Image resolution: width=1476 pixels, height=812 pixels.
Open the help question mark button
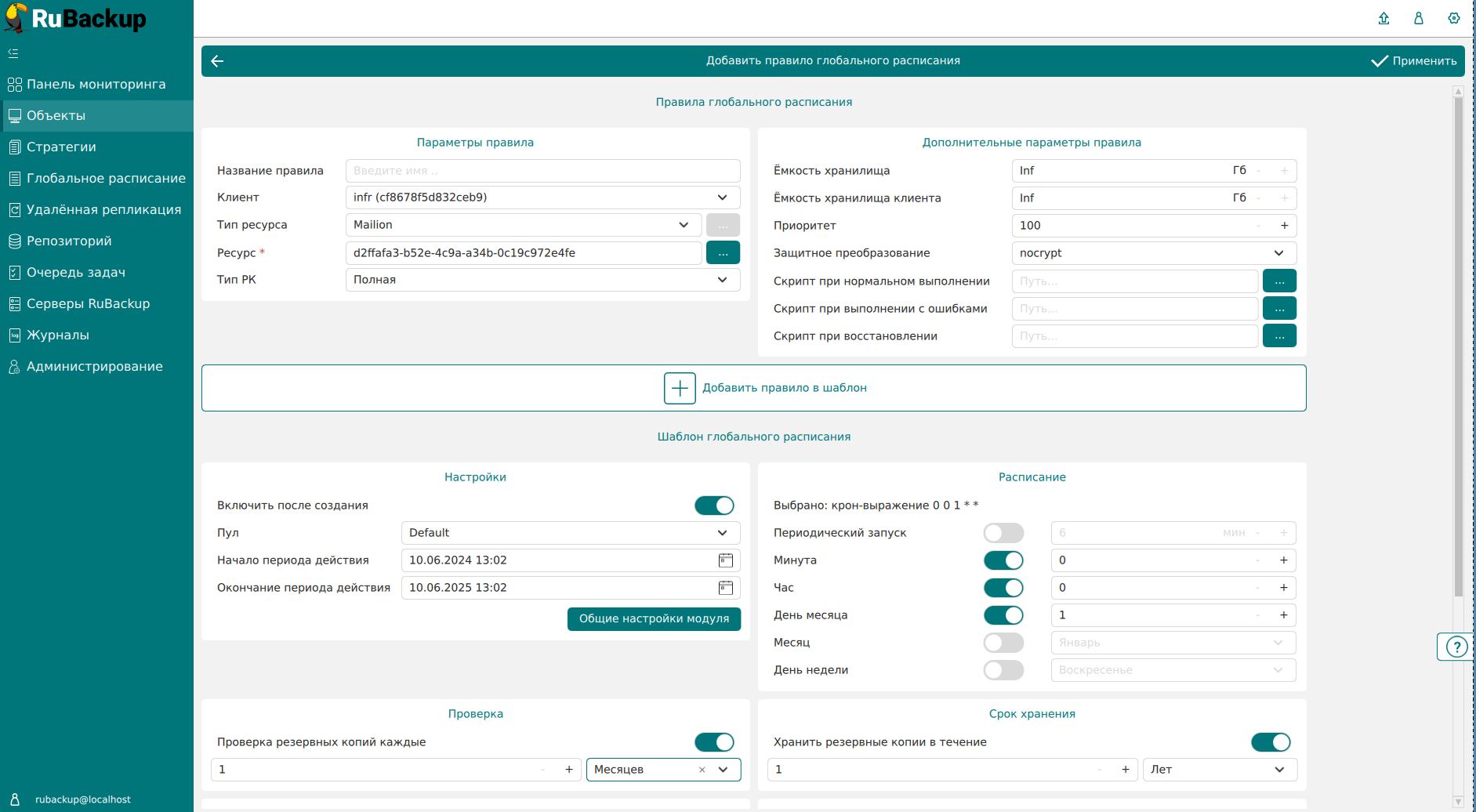1456,647
